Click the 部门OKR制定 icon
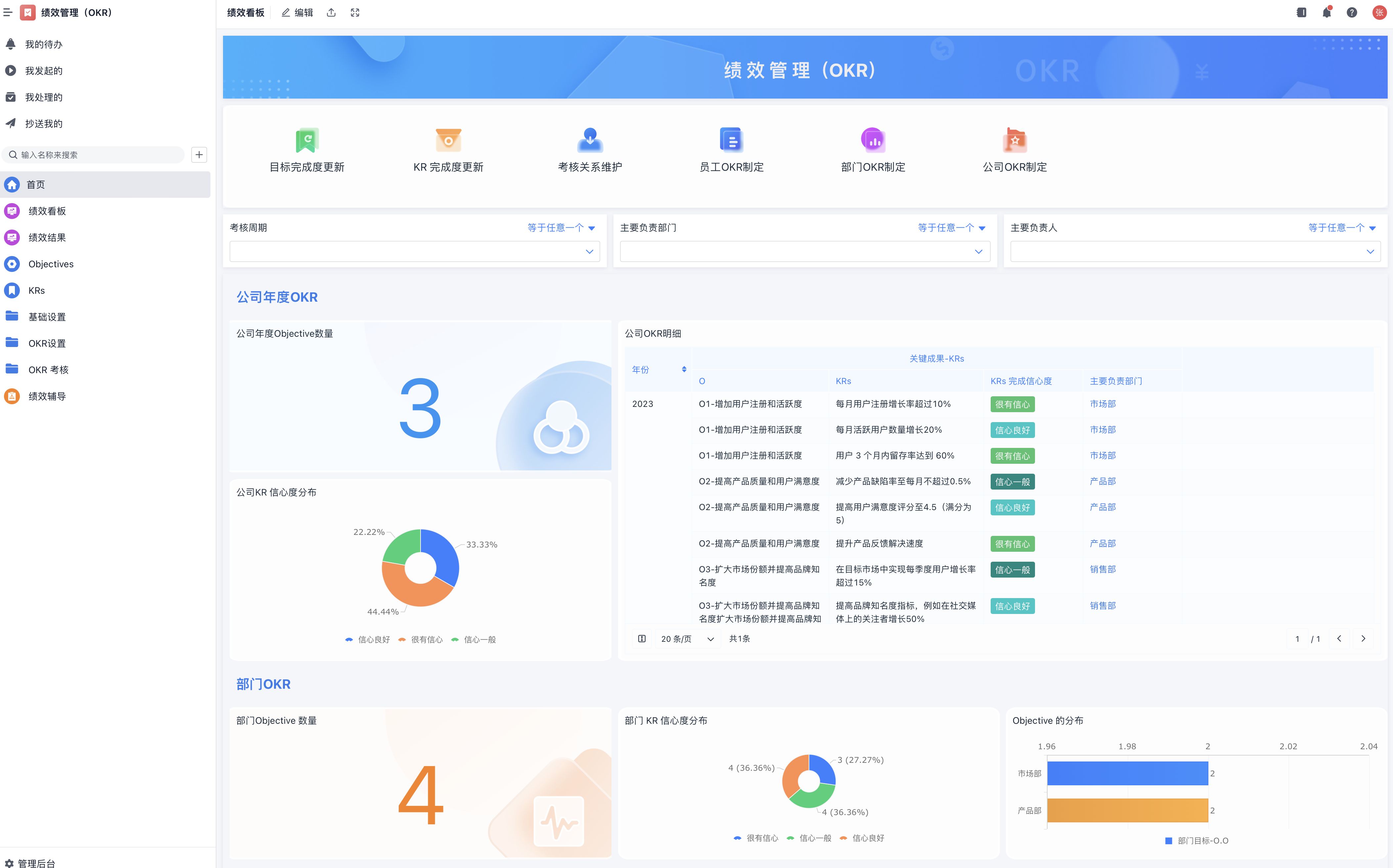 pyautogui.click(x=873, y=140)
